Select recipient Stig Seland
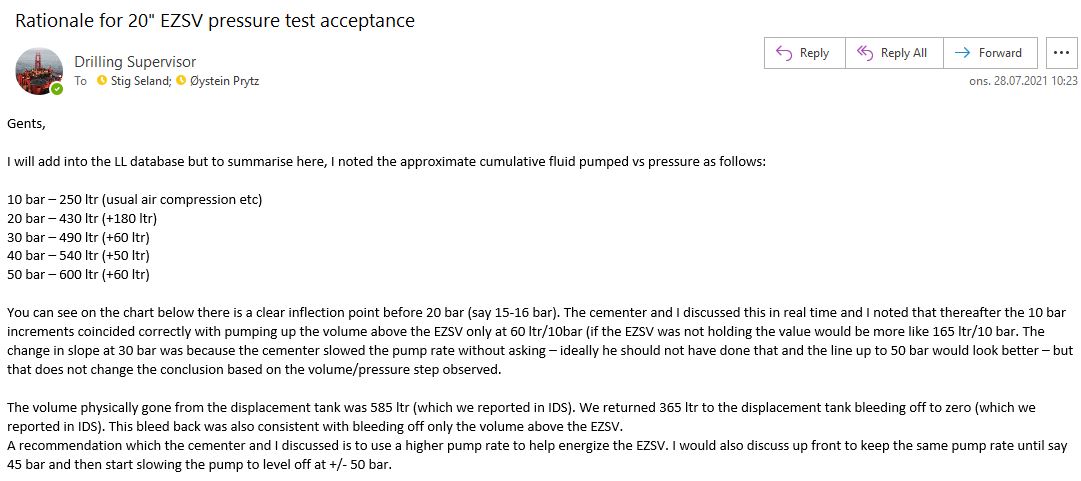 (140, 81)
